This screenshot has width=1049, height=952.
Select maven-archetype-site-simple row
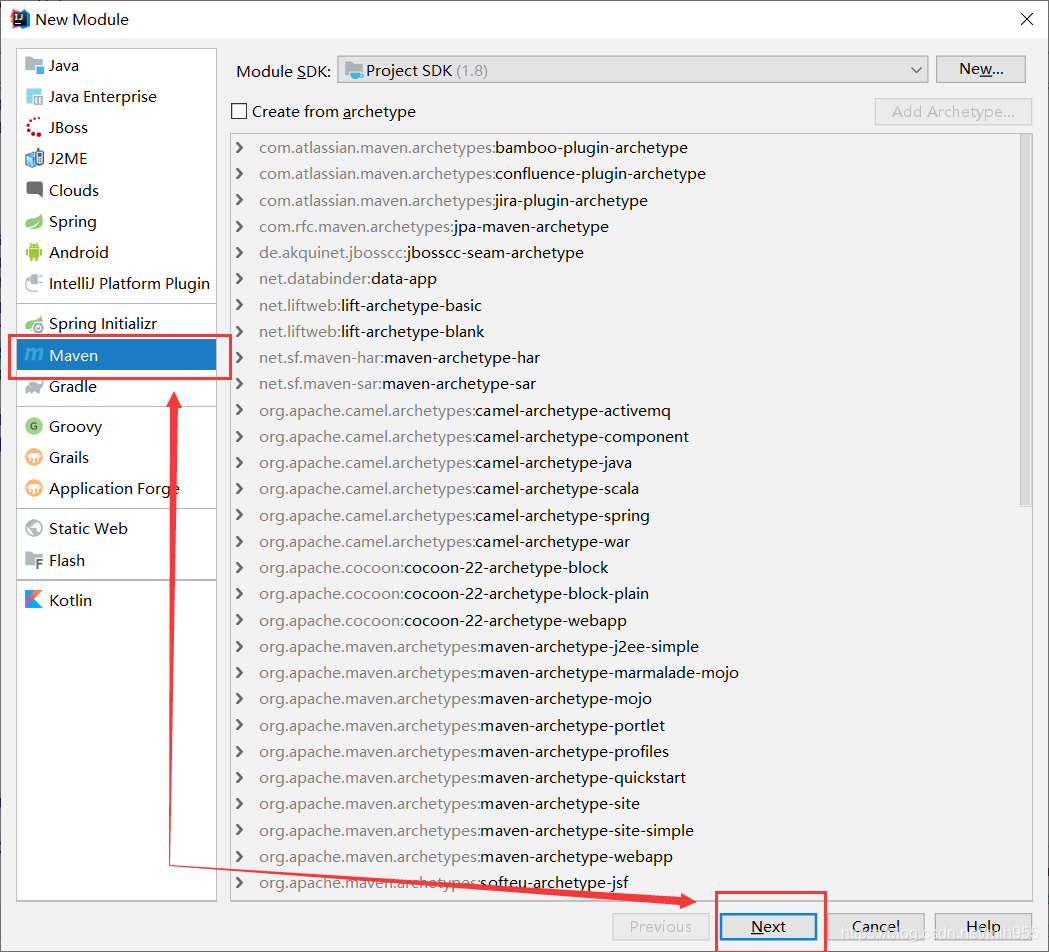click(625, 830)
